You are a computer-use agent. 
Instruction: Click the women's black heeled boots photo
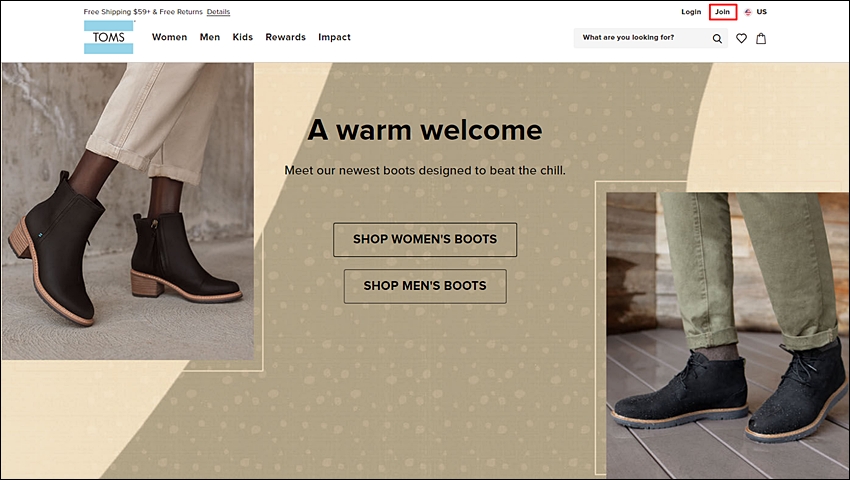(127, 211)
